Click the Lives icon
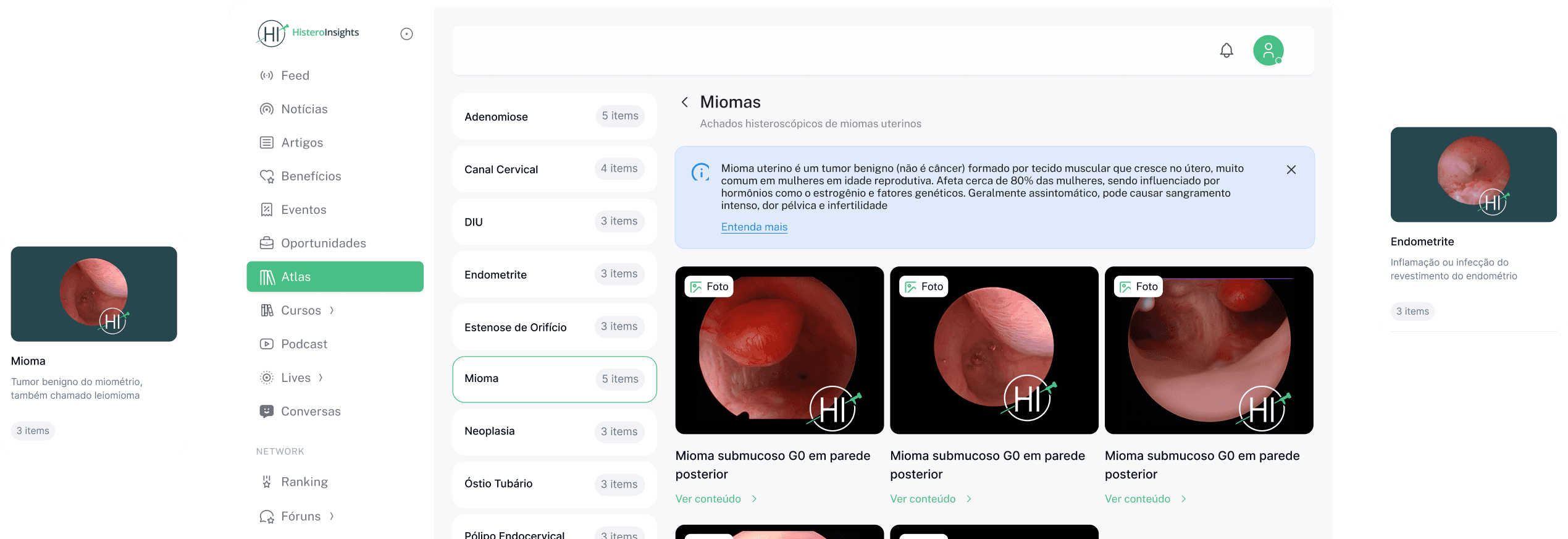Screen dimensions: 1568x539 [x=266, y=378]
